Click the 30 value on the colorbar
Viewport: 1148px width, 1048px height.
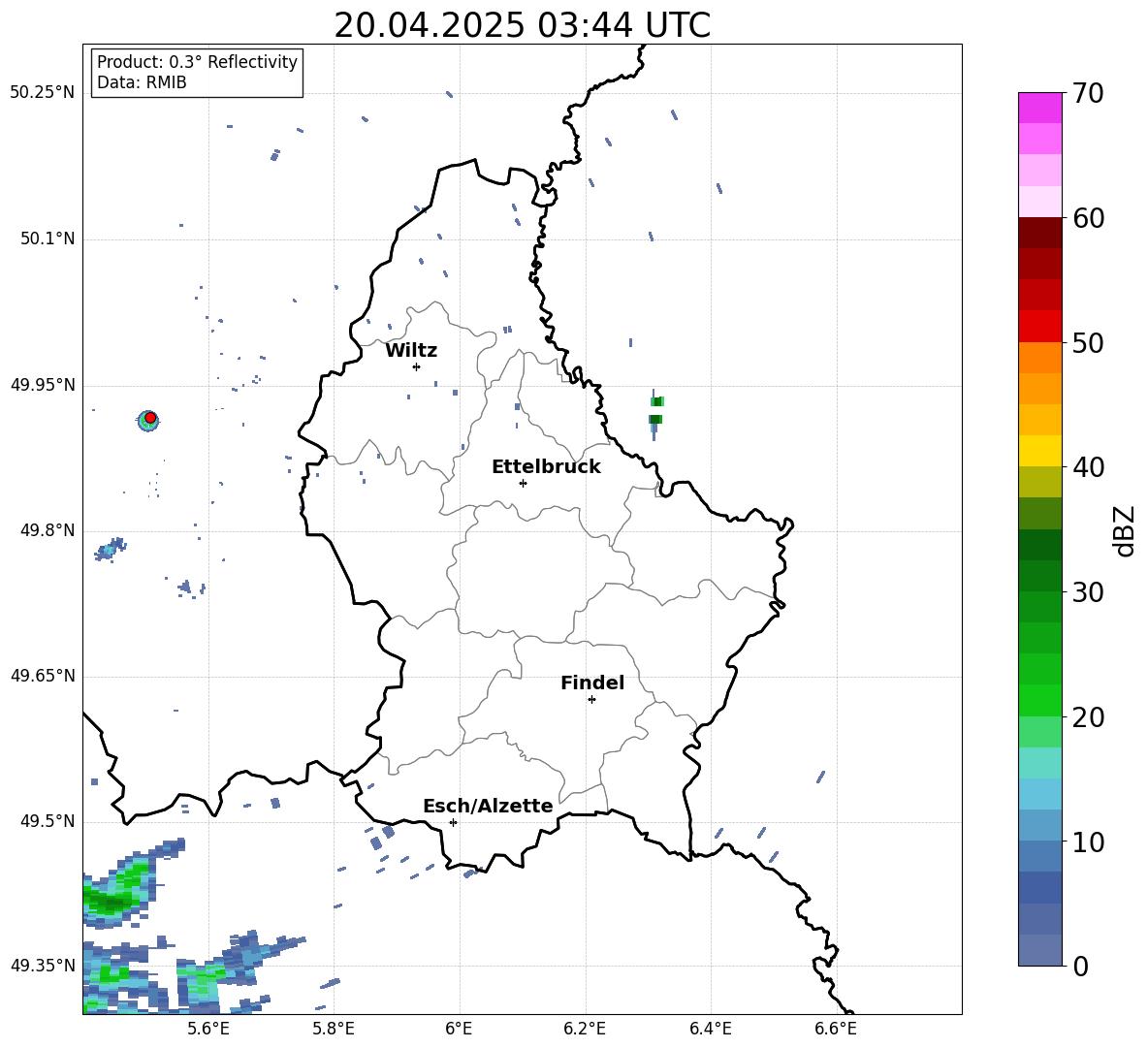[1088, 592]
